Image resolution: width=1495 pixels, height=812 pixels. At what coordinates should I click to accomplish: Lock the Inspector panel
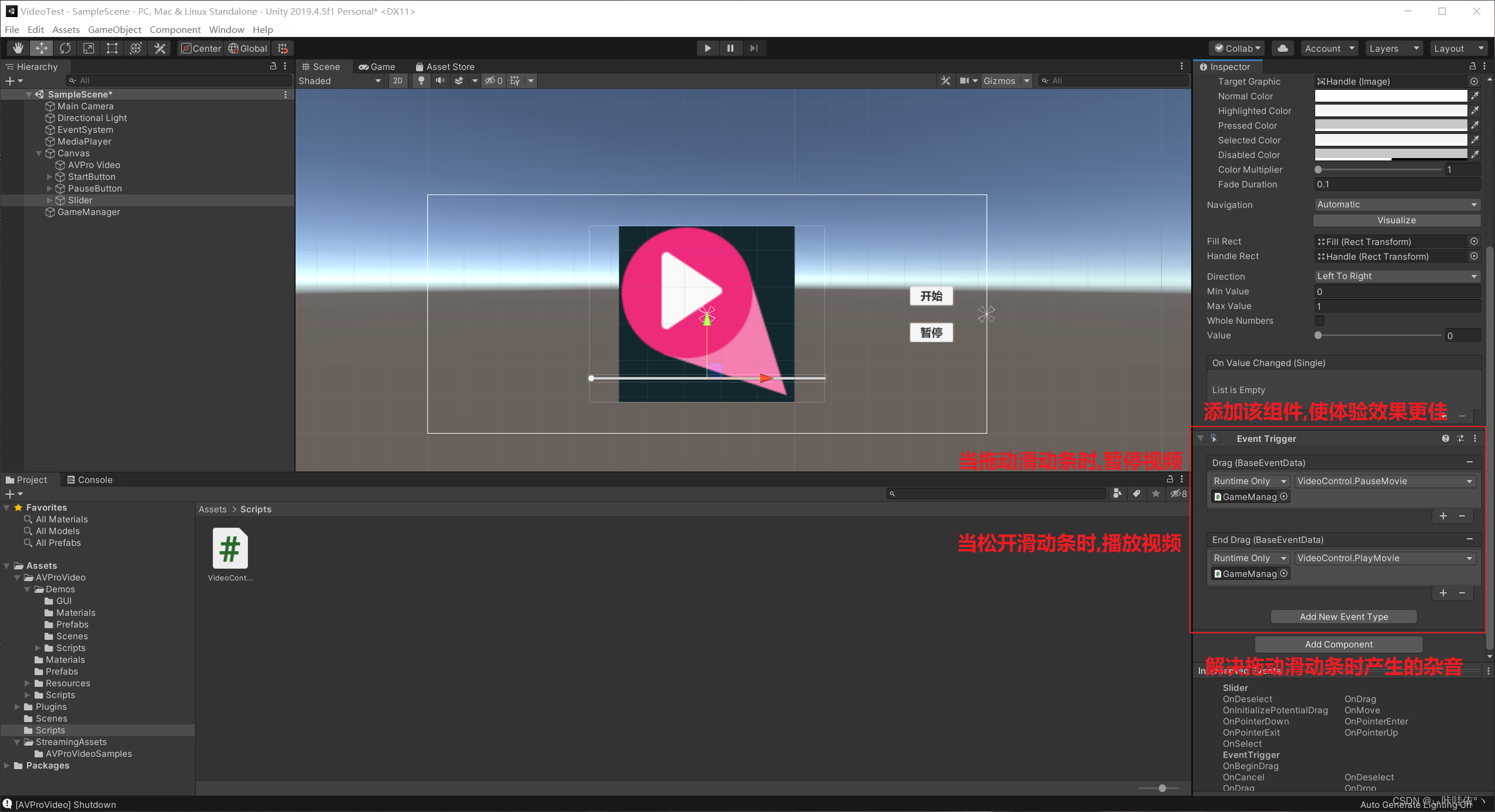1473,66
